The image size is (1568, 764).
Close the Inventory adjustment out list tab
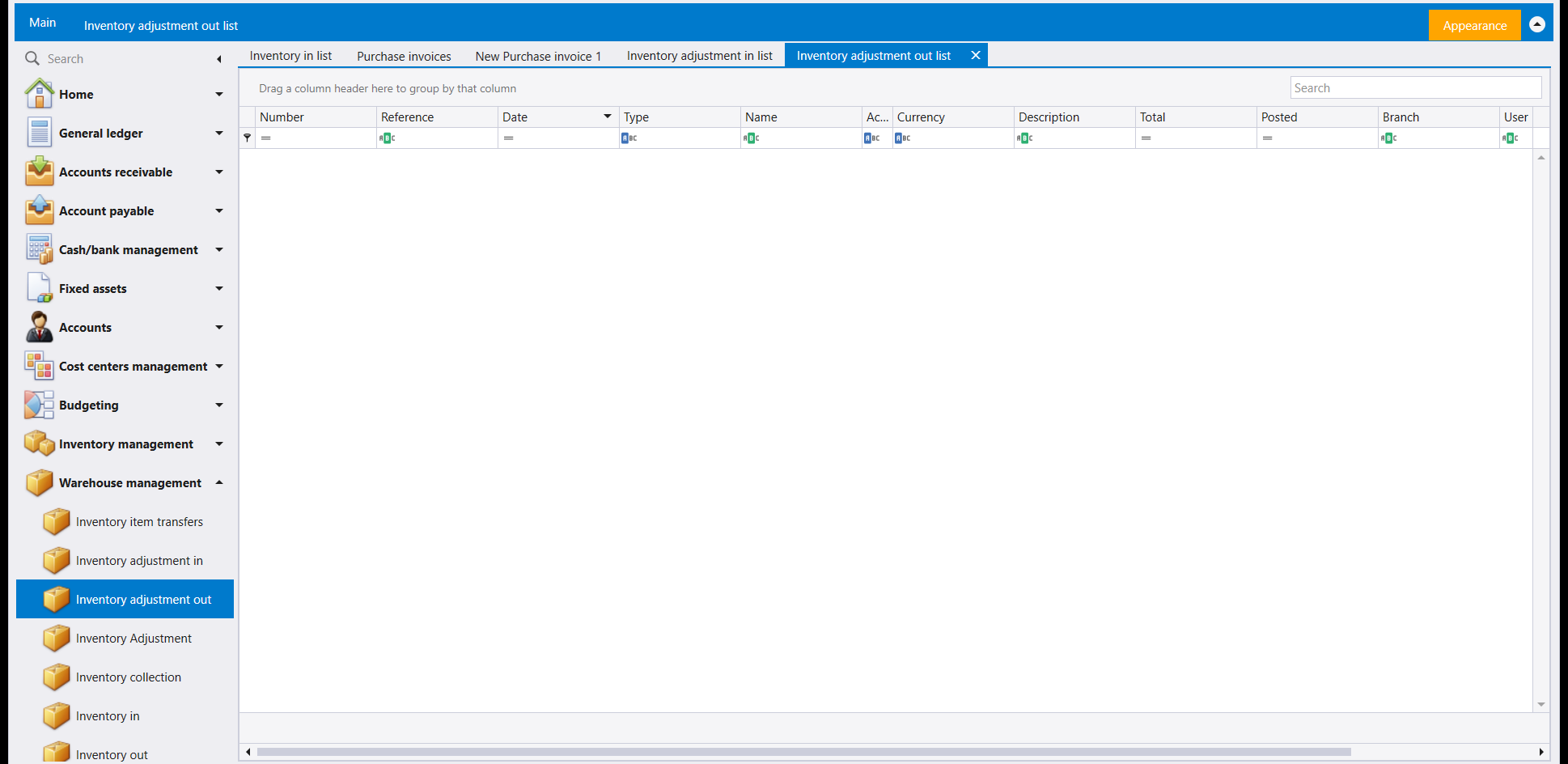(x=976, y=55)
